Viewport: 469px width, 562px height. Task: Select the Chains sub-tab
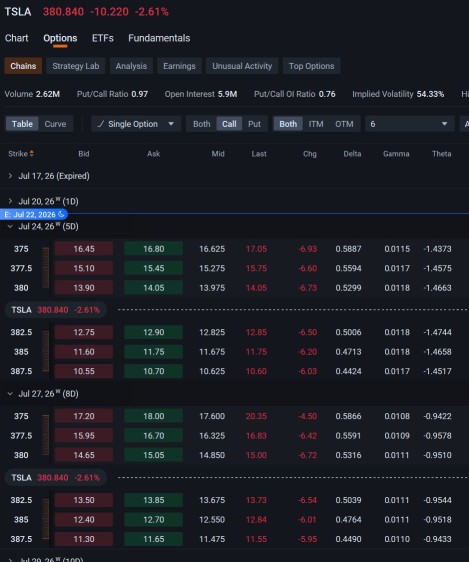click(x=23, y=66)
